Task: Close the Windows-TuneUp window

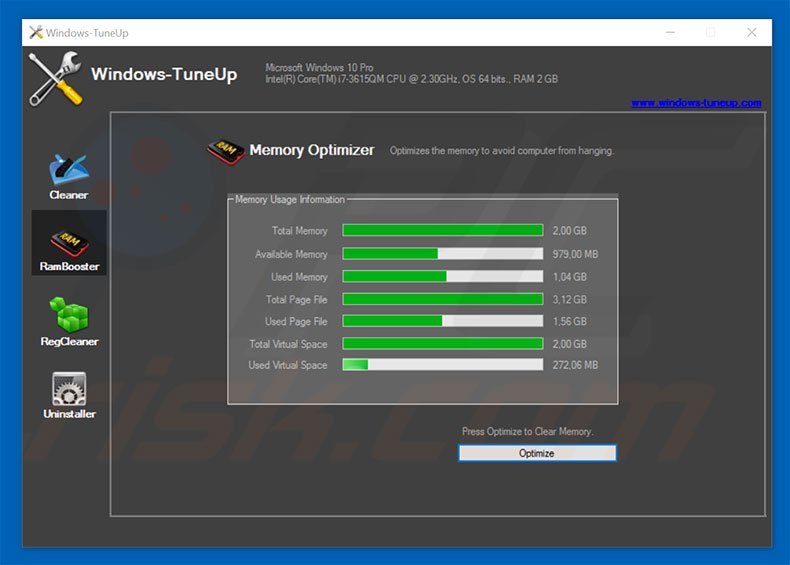Action: pos(752,33)
